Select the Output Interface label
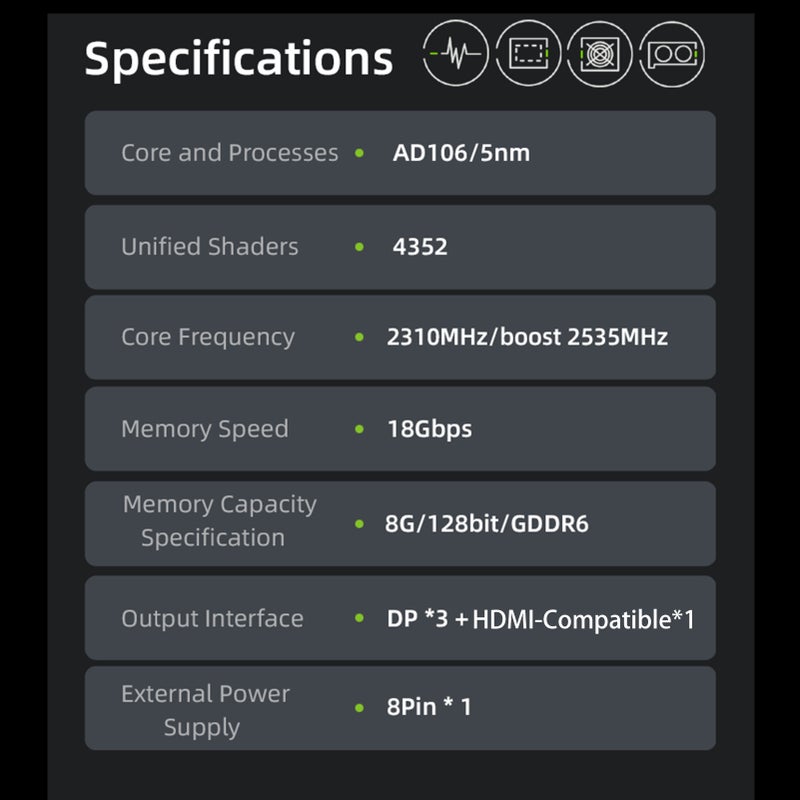 pos(212,618)
